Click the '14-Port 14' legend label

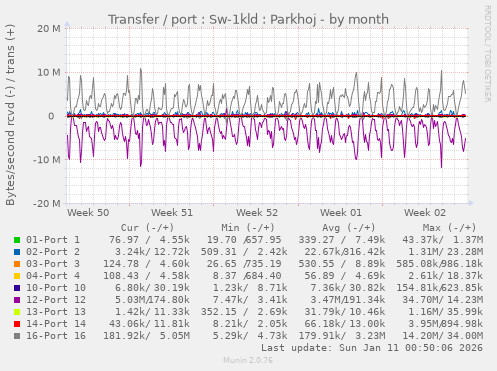(56, 324)
